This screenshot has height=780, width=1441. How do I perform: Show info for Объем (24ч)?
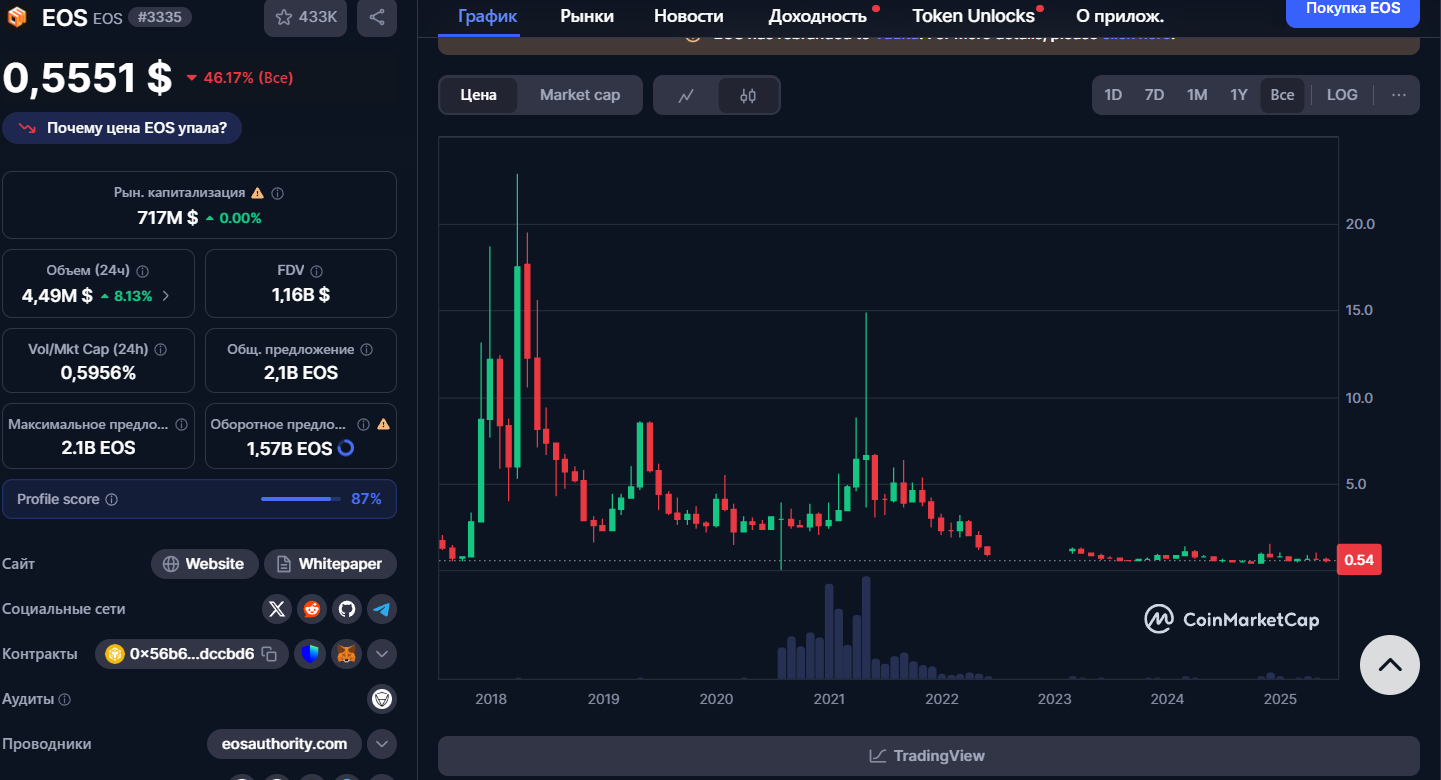pos(142,271)
